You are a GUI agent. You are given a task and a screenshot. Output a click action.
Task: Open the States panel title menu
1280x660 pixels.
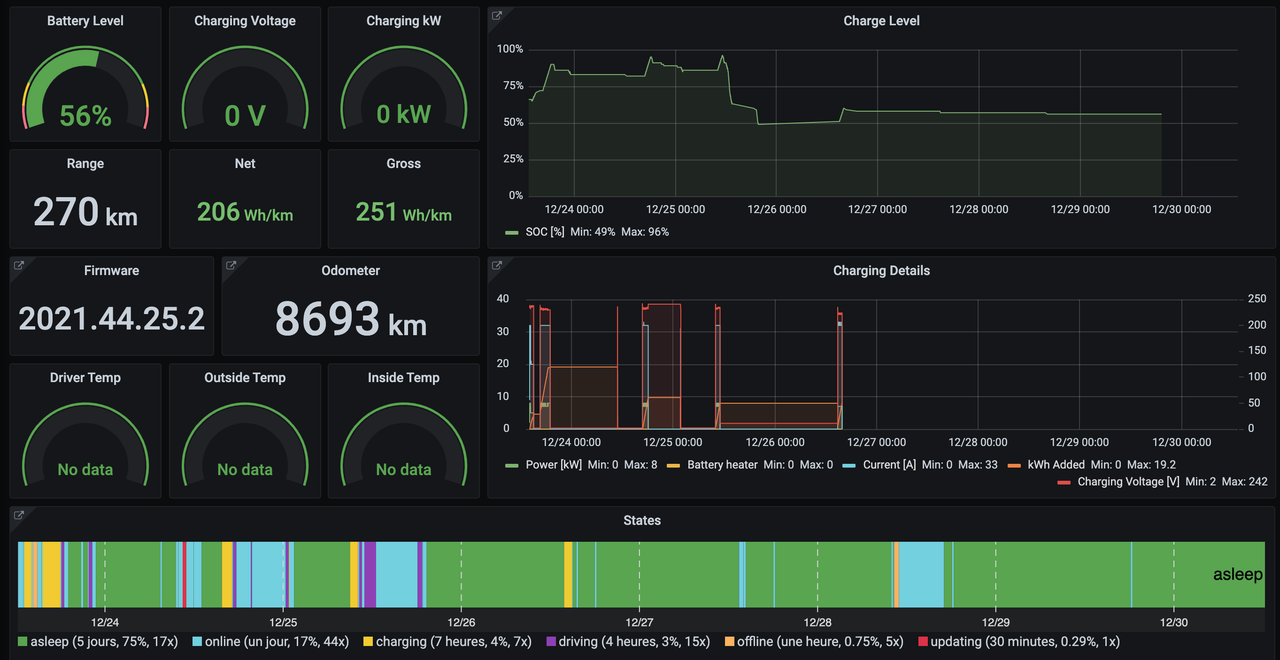pyautogui.click(x=641, y=521)
